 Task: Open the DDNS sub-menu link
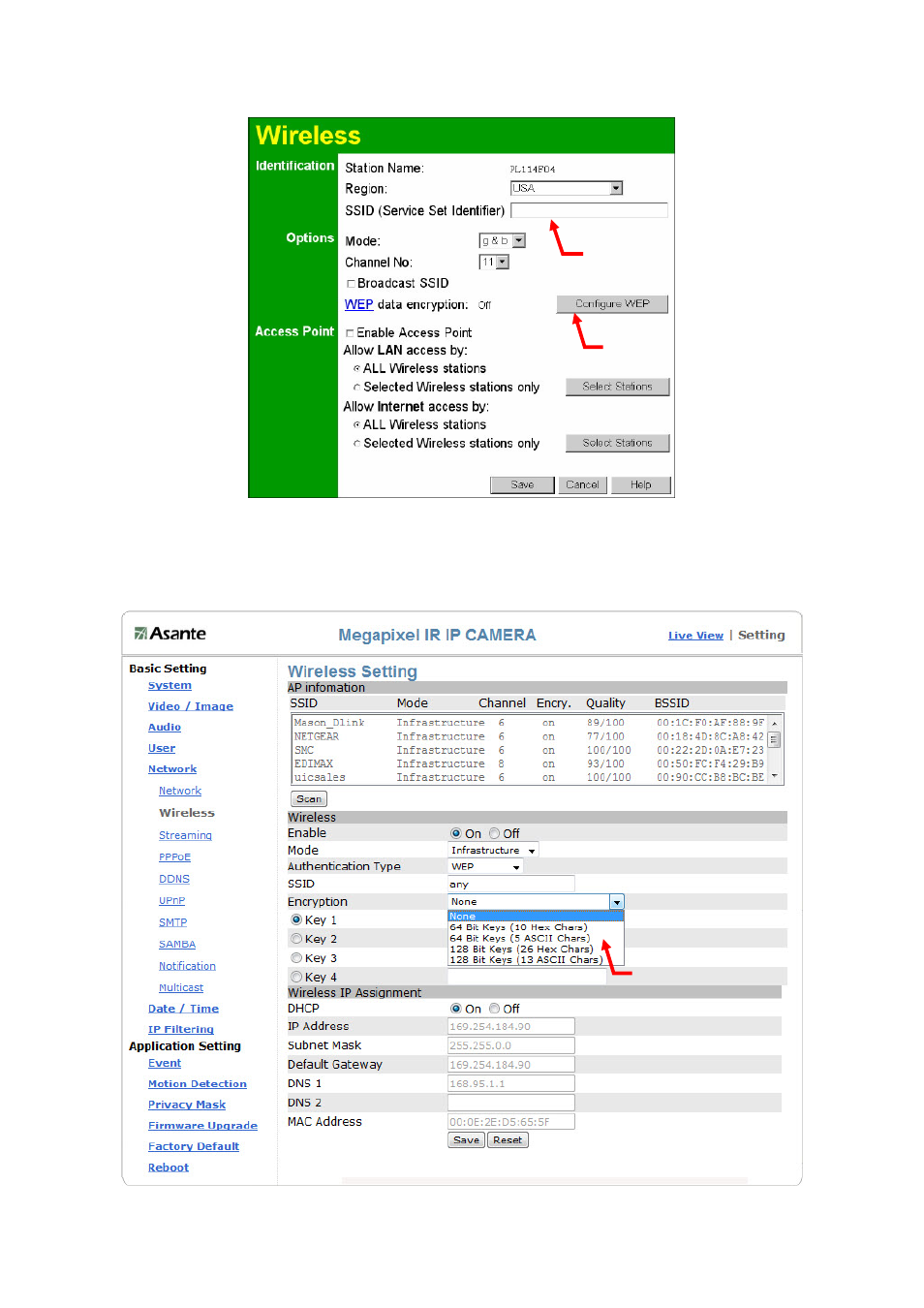pyautogui.click(x=174, y=880)
